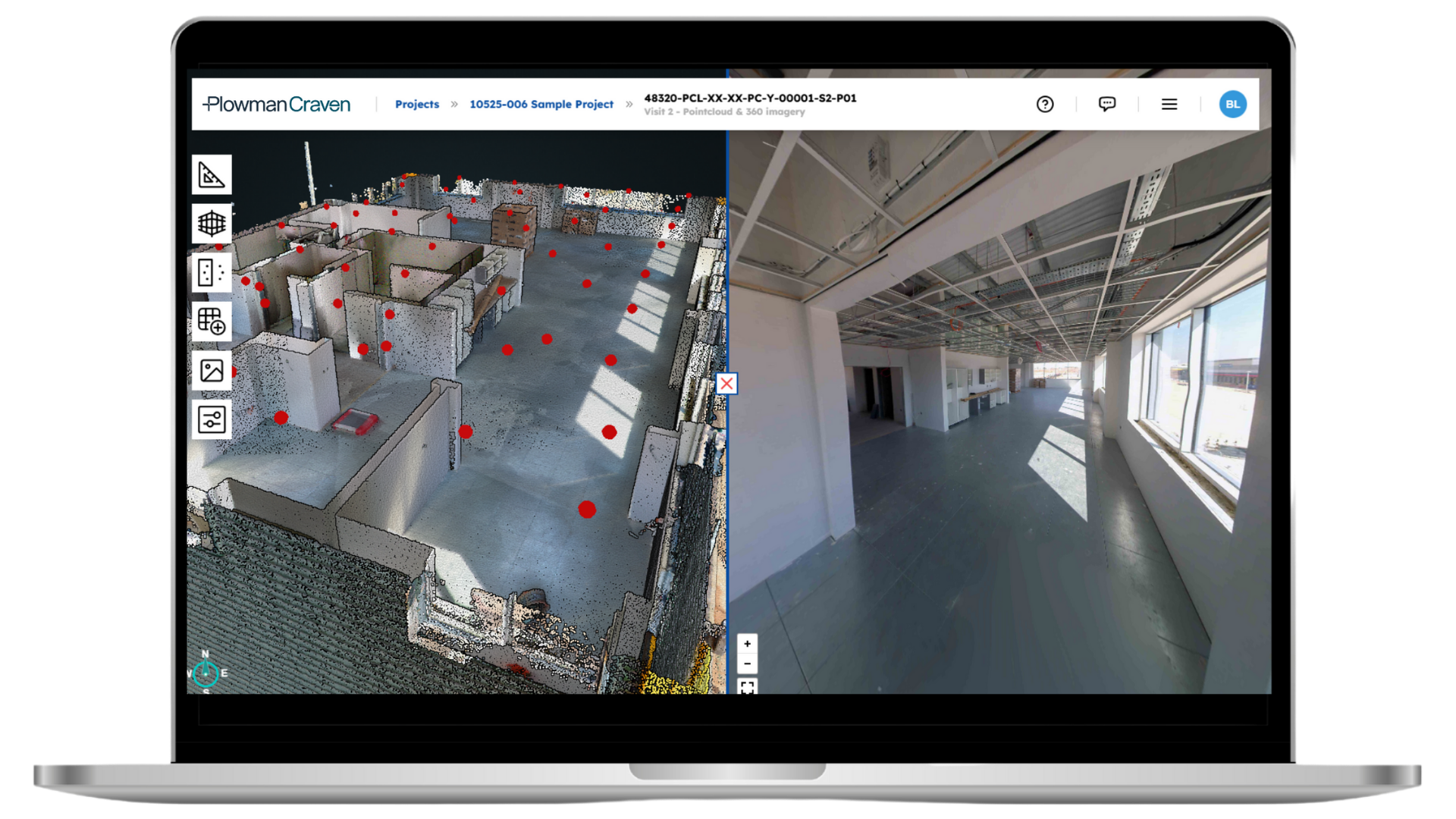Click the BL user avatar
The width and height of the screenshot is (1456, 819).
[1232, 104]
